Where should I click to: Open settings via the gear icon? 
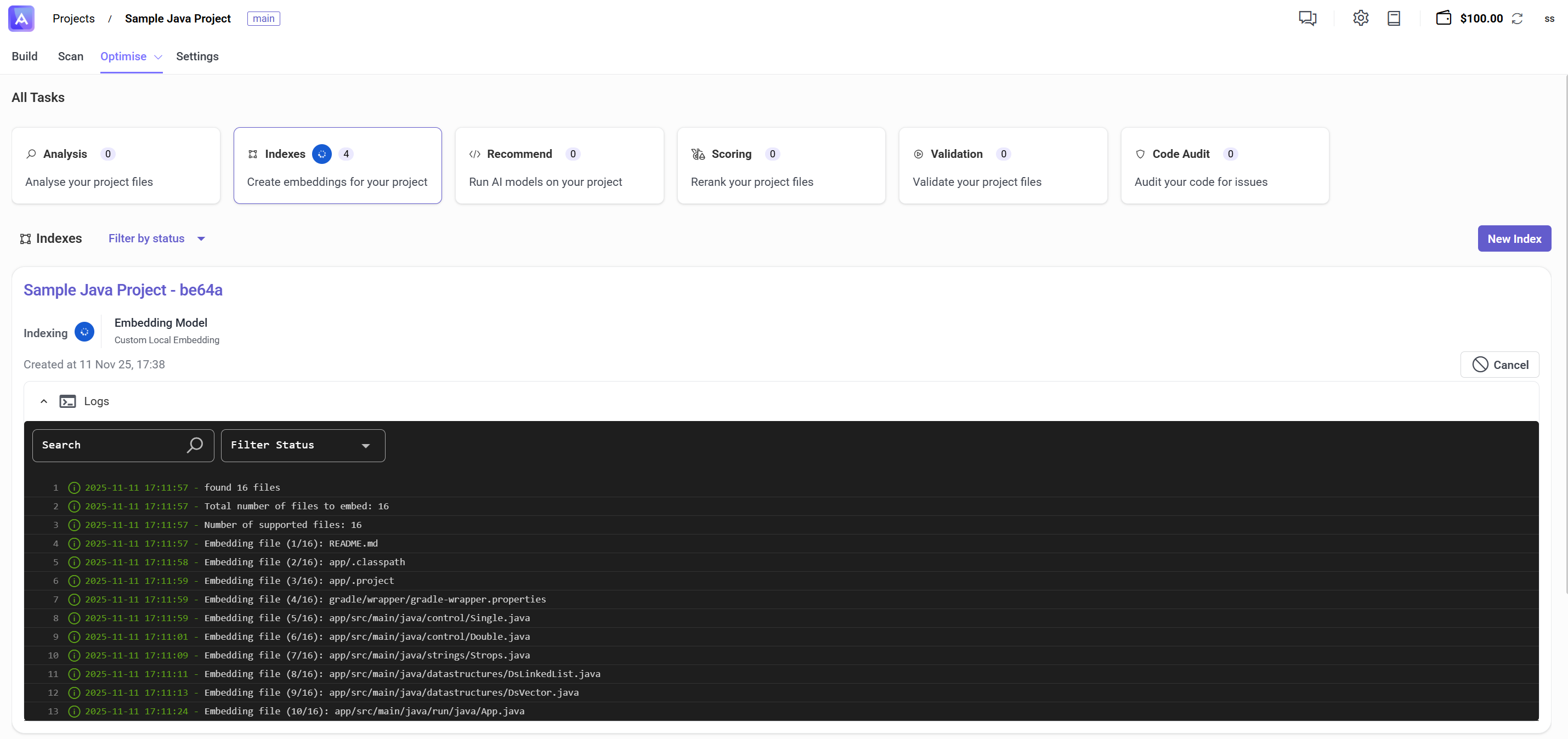click(x=1361, y=18)
